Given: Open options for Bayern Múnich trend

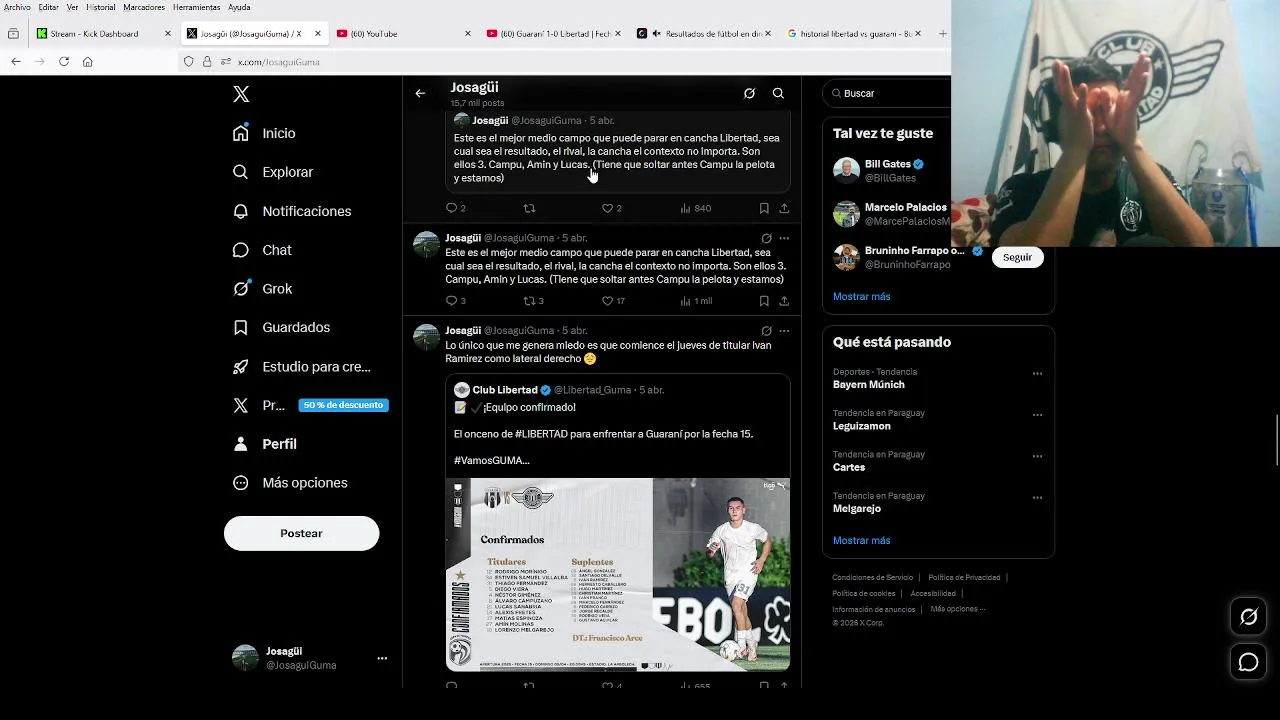Looking at the screenshot, I should click(1037, 373).
